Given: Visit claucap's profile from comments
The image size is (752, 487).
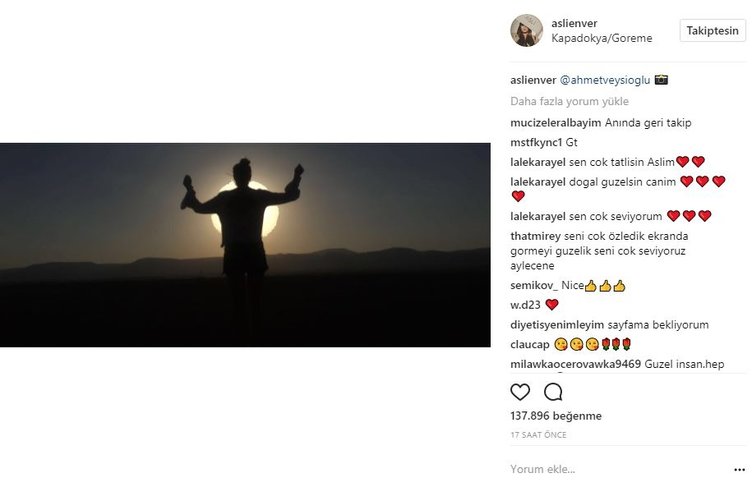Looking at the screenshot, I should 530,344.
